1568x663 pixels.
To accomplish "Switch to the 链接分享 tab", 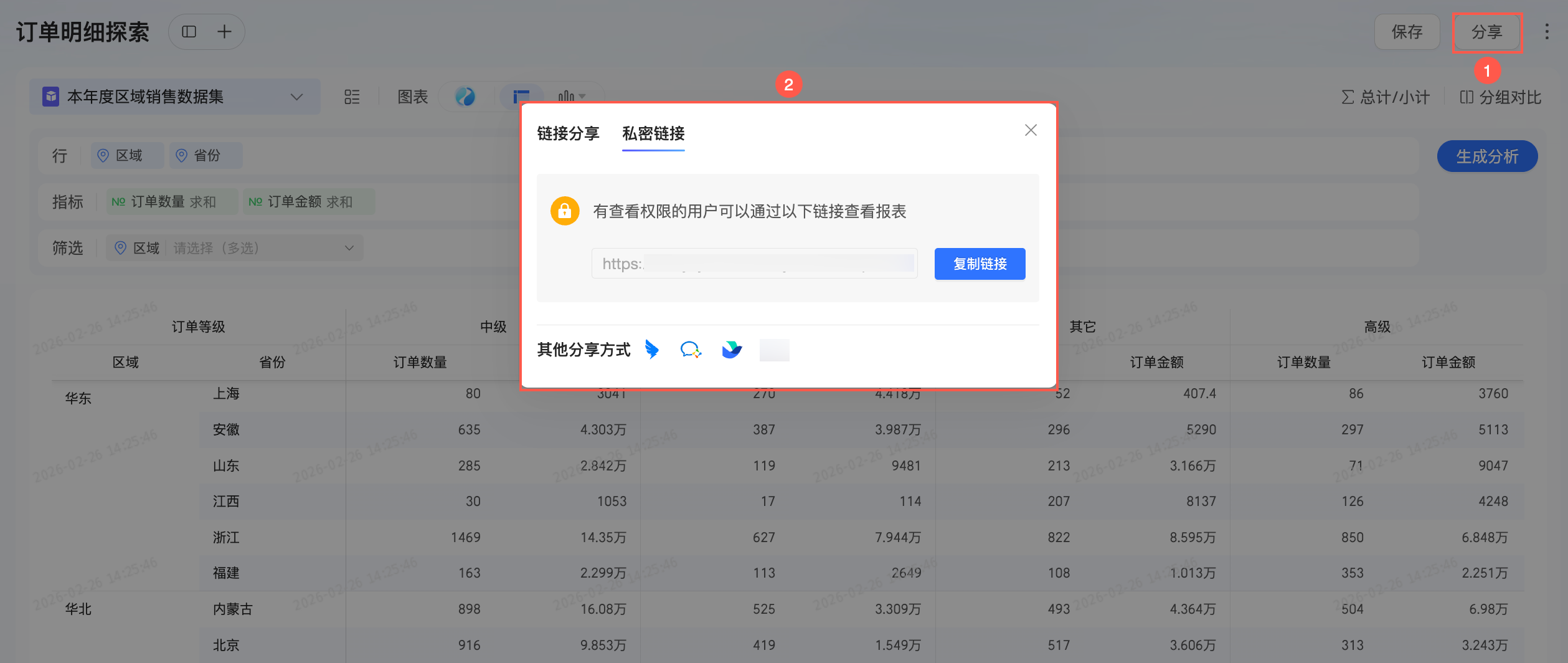I will coord(568,133).
